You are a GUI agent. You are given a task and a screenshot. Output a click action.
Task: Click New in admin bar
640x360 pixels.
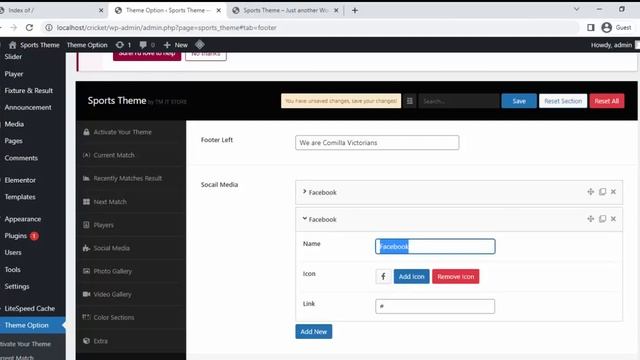(176, 45)
